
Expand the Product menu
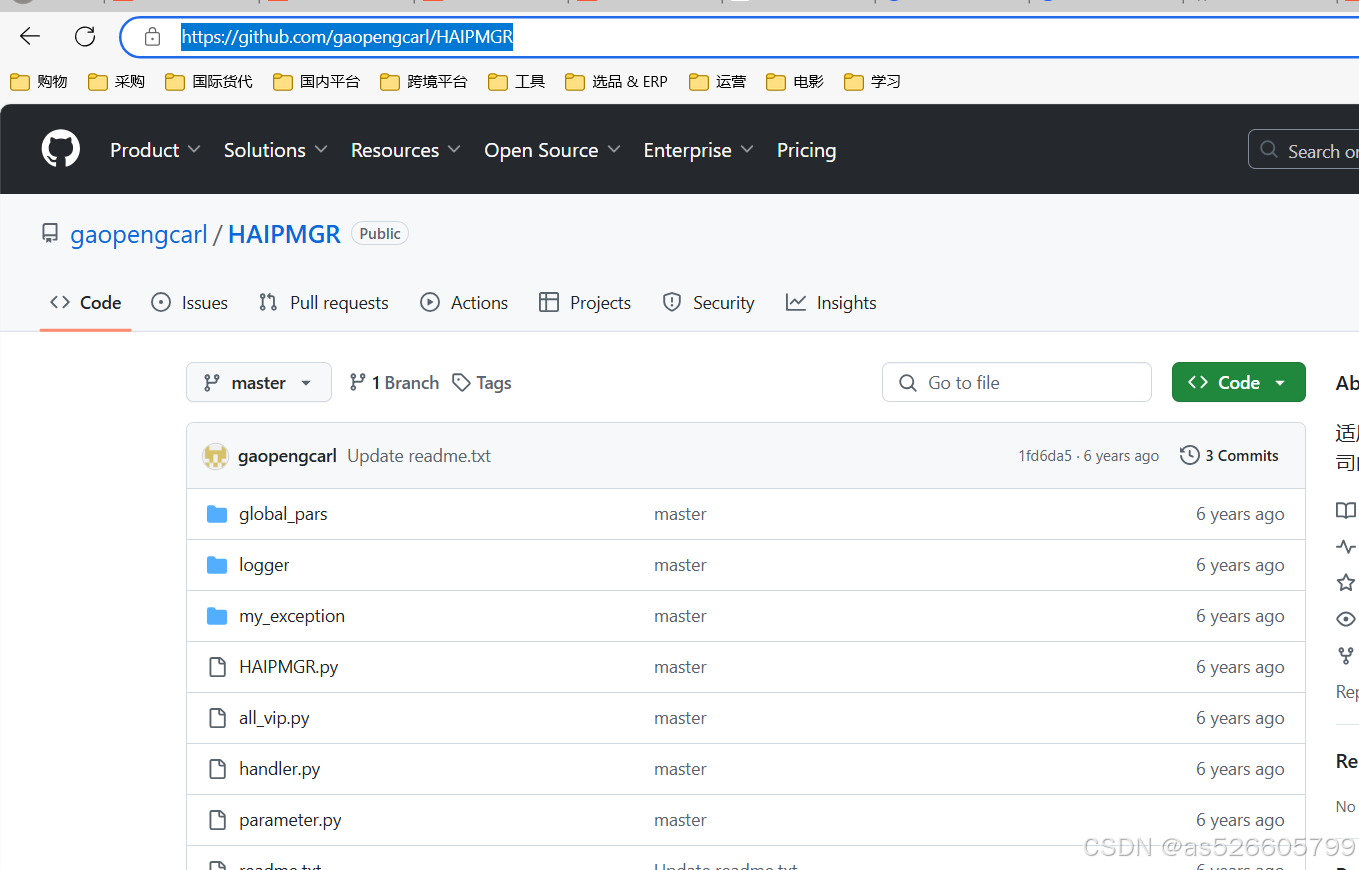point(155,150)
